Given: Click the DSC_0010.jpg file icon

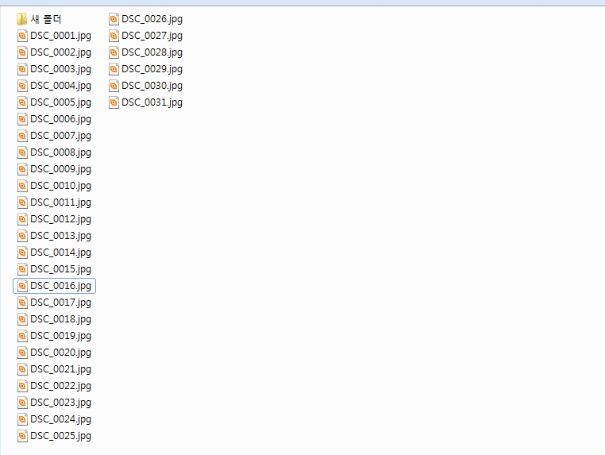Looking at the screenshot, I should (x=22, y=186).
